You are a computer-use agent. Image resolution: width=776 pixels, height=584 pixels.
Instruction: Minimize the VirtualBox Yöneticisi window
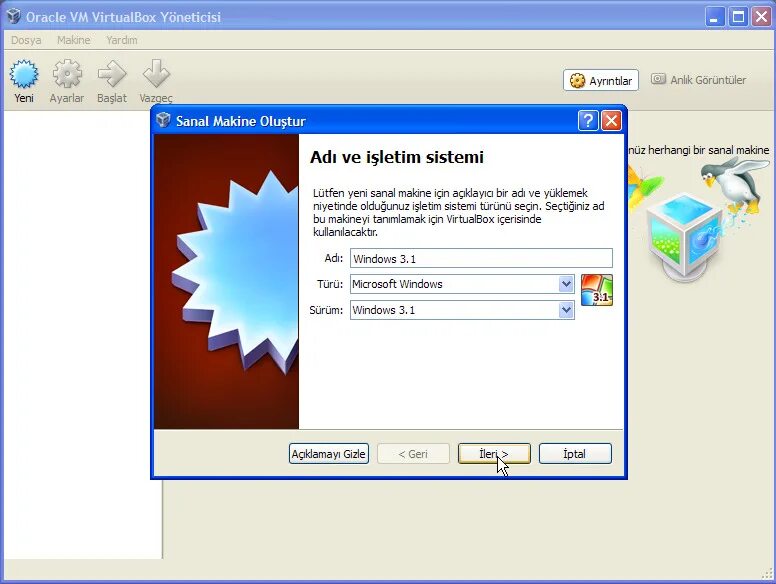pyautogui.click(x=714, y=17)
